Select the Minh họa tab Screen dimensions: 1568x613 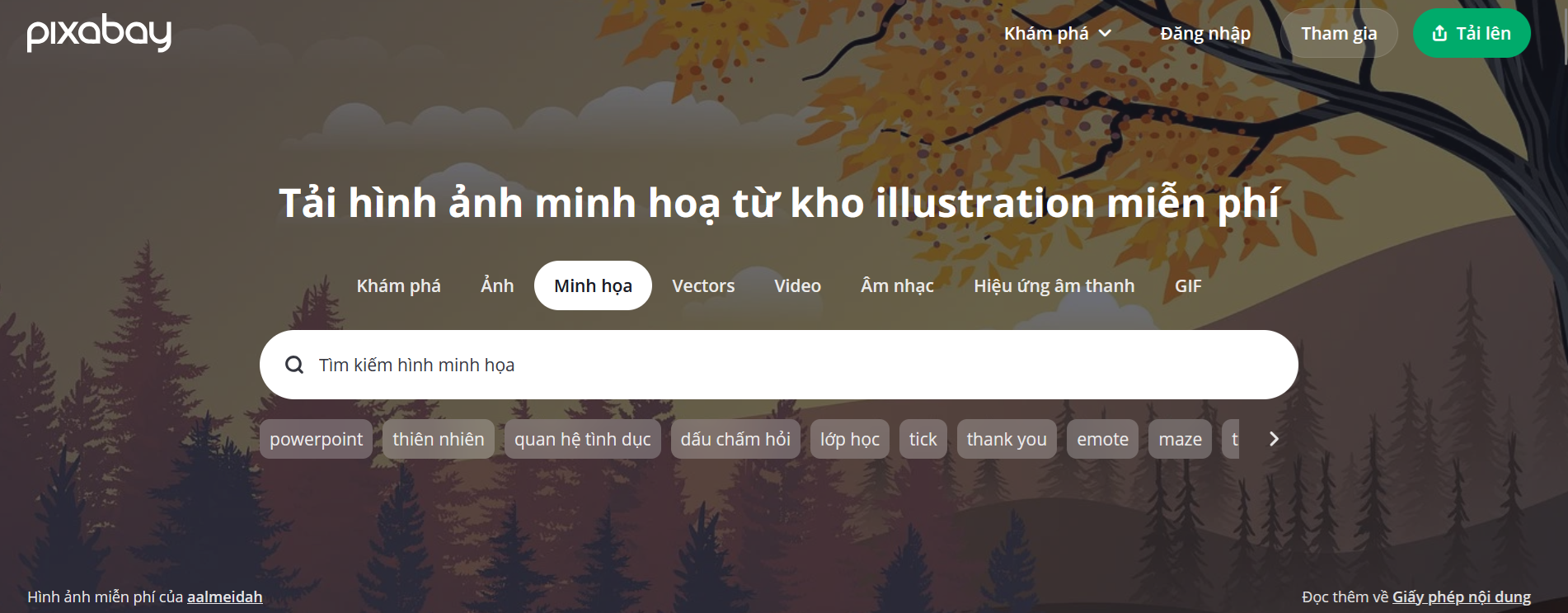click(x=593, y=285)
